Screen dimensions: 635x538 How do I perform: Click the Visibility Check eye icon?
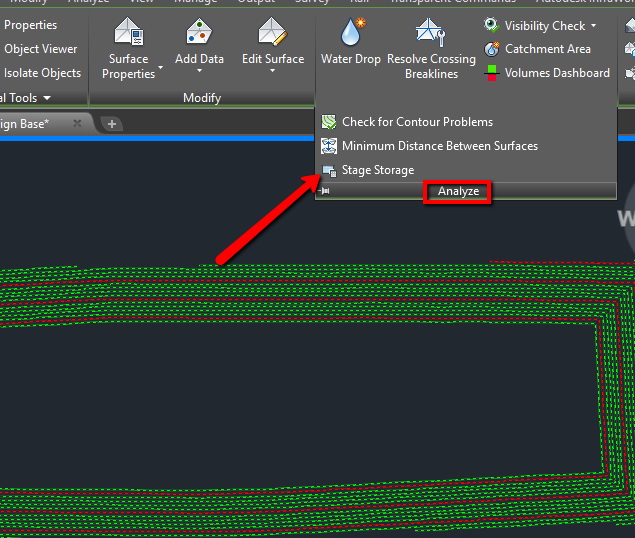point(491,25)
